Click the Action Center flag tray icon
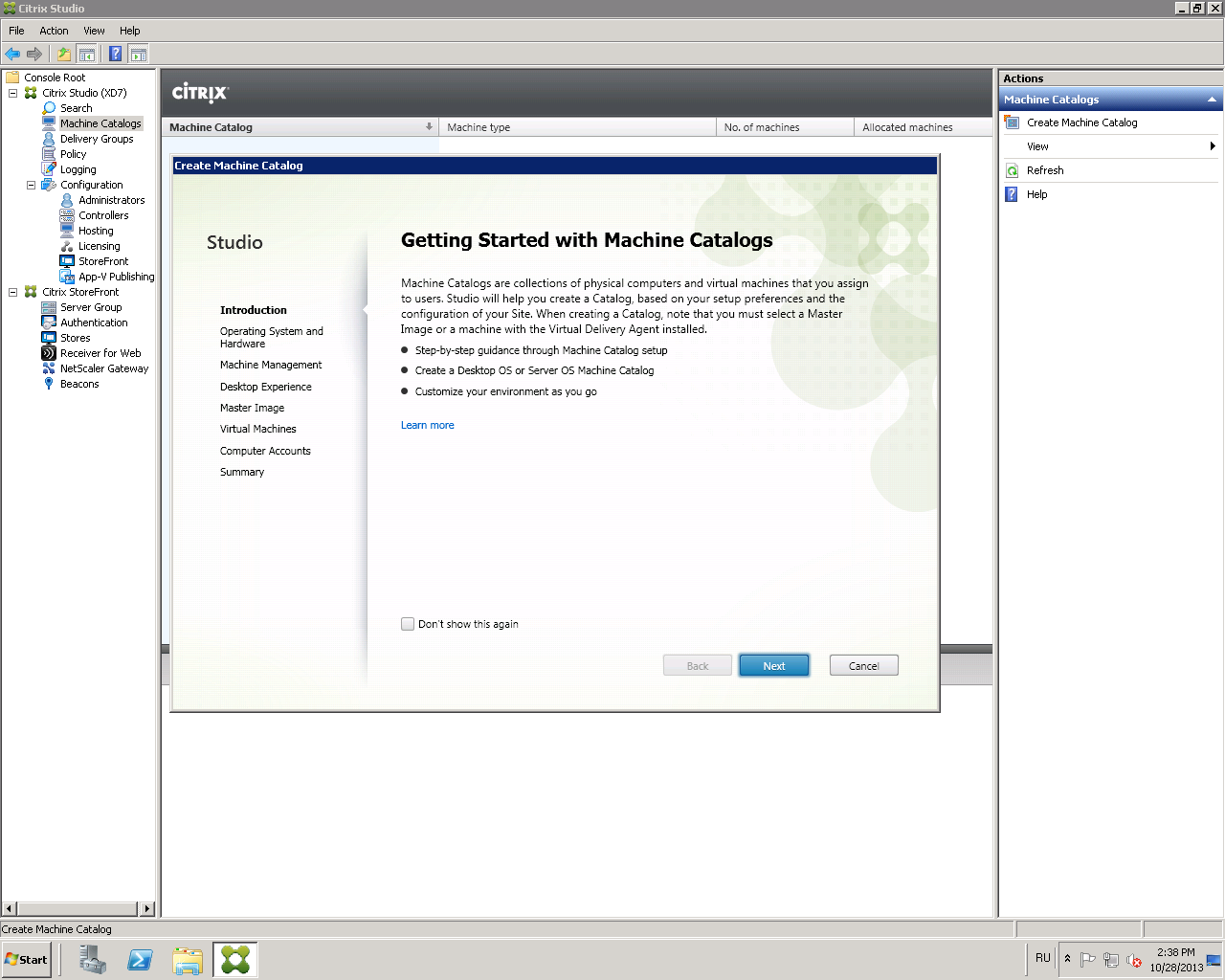This screenshot has width=1225, height=980. (1087, 960)
